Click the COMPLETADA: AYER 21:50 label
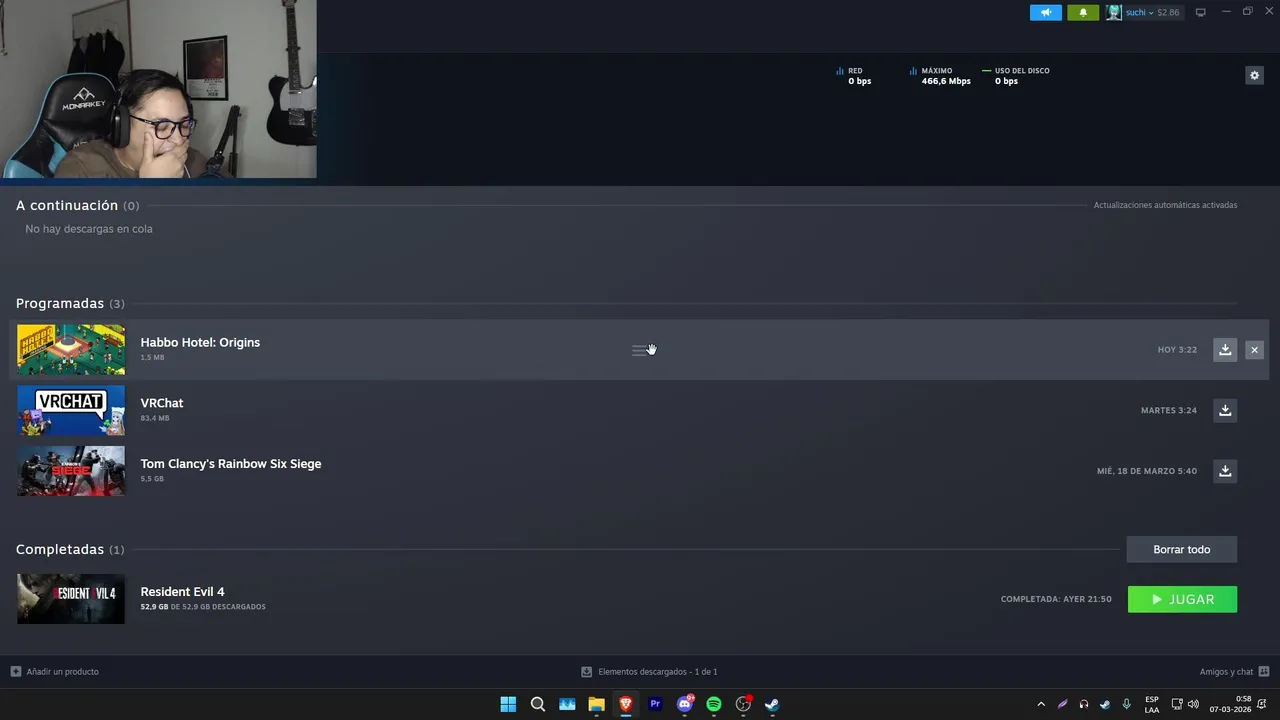 point(1056,599)
